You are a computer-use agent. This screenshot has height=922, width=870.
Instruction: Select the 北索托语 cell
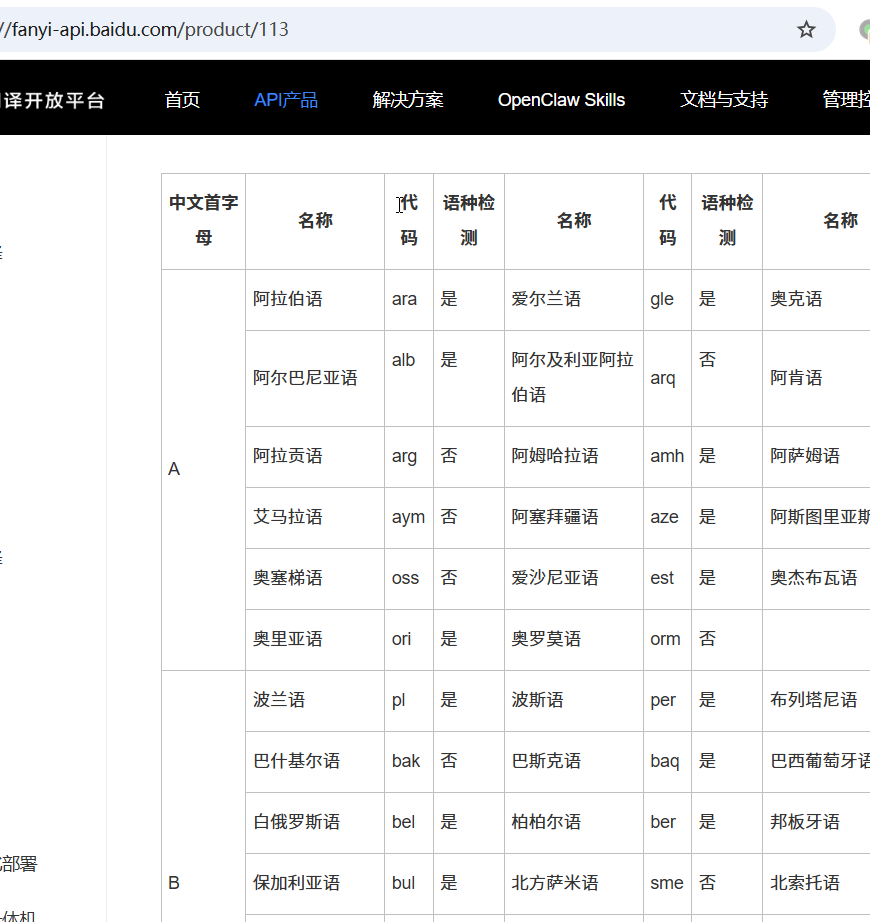pos(817,884)
